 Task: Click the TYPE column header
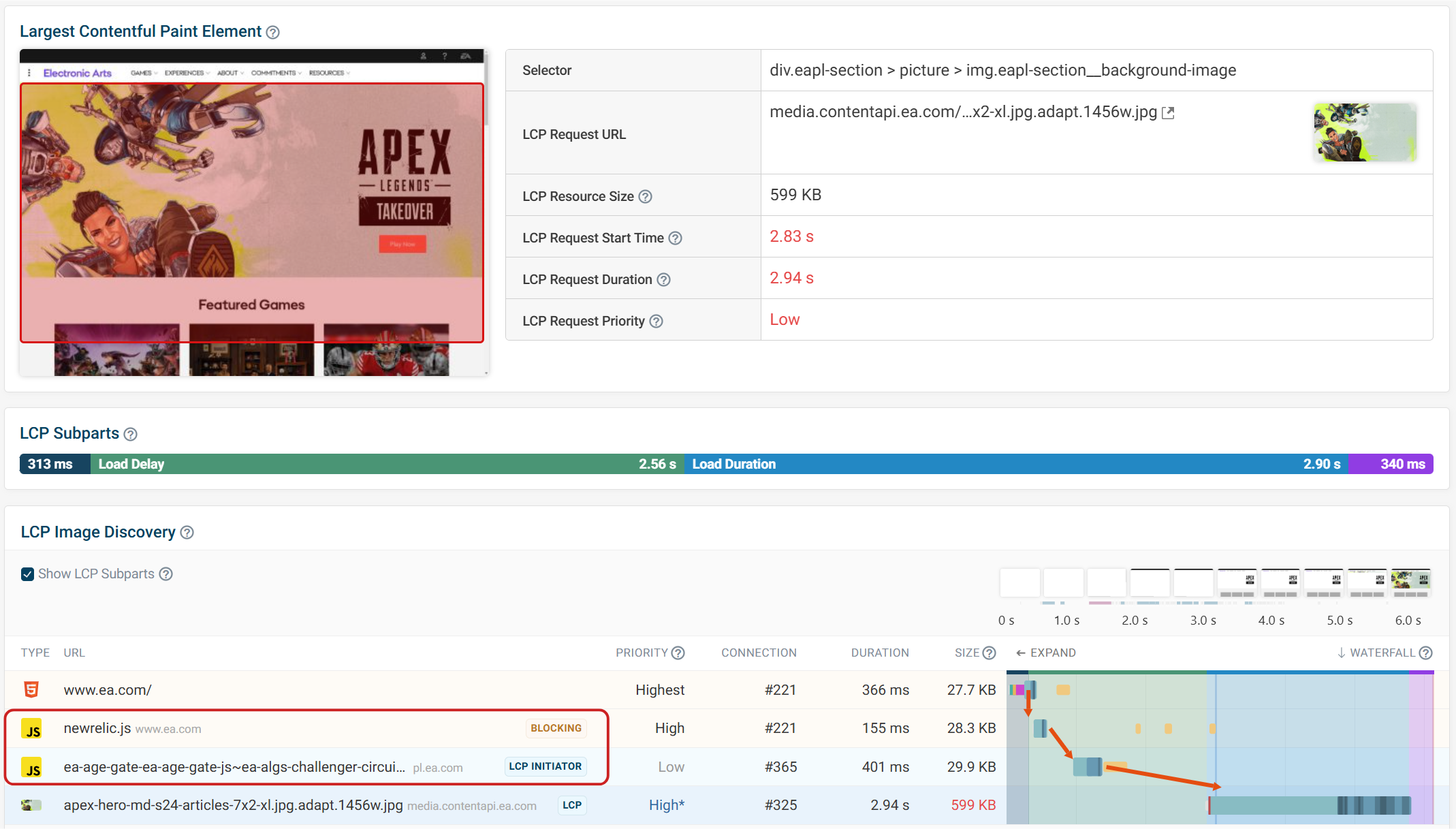pyautogui.click(x=35, y=653)
